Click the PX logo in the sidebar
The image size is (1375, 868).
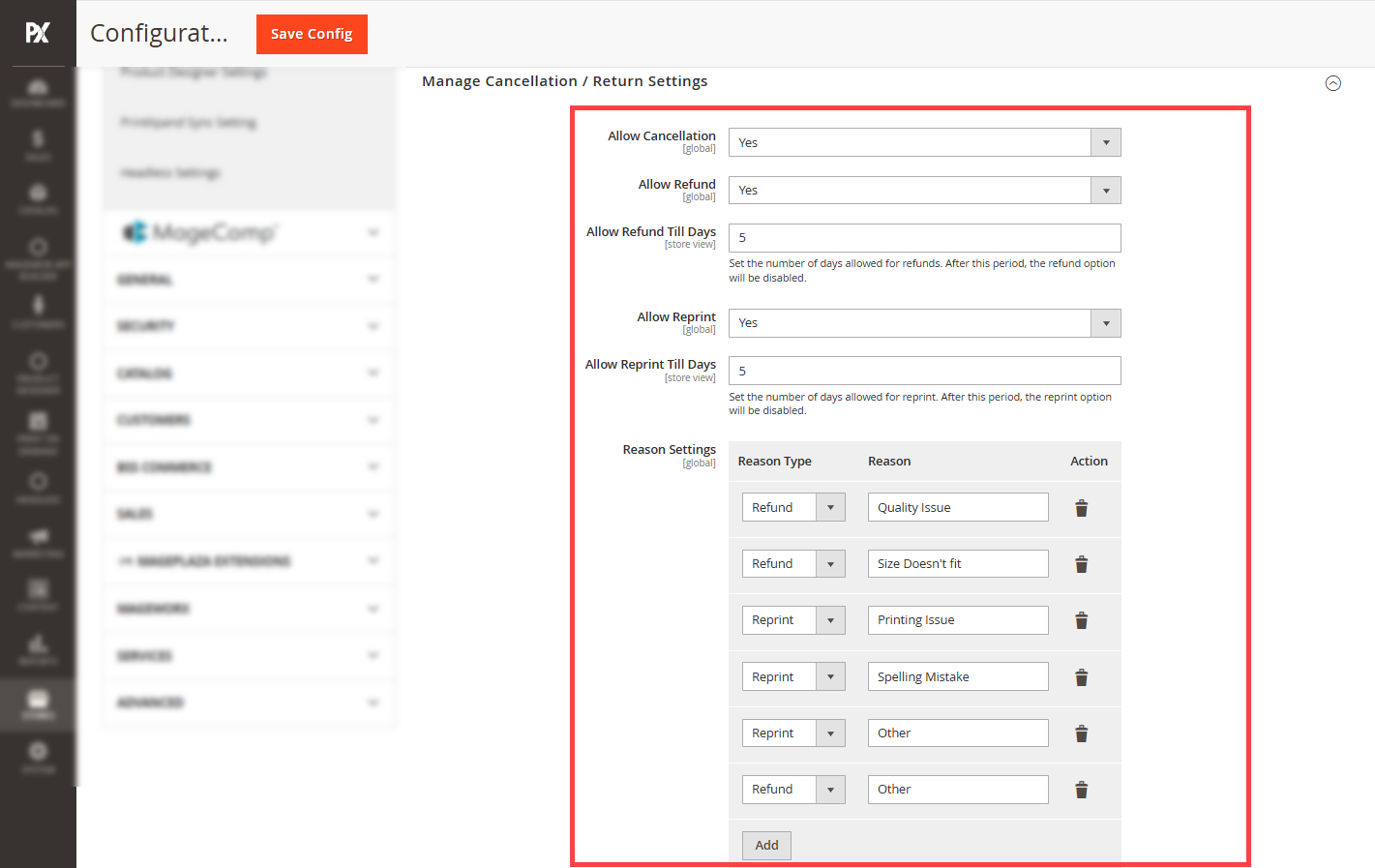38,33
